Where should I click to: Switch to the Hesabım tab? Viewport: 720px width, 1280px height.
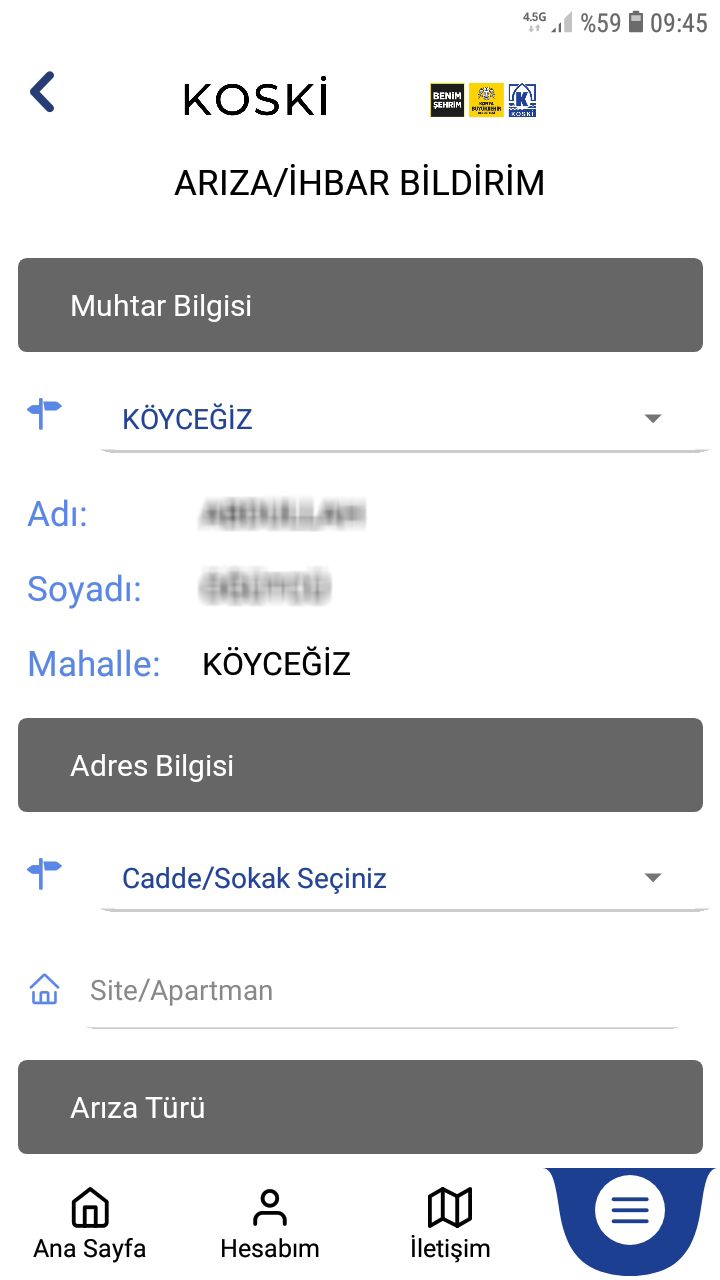click(270, 1223)
